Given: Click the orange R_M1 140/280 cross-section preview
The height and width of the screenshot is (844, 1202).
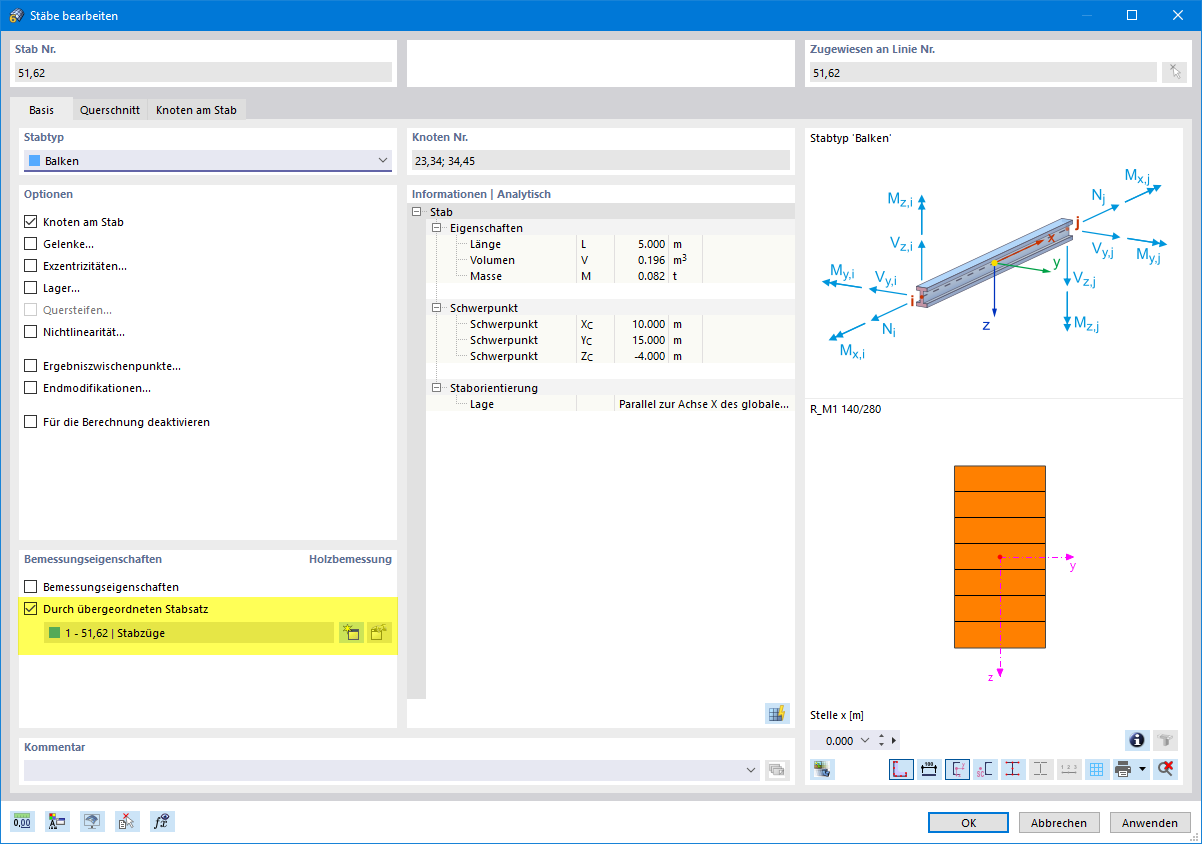Looking at the screenshot, I should [1000, 557].
